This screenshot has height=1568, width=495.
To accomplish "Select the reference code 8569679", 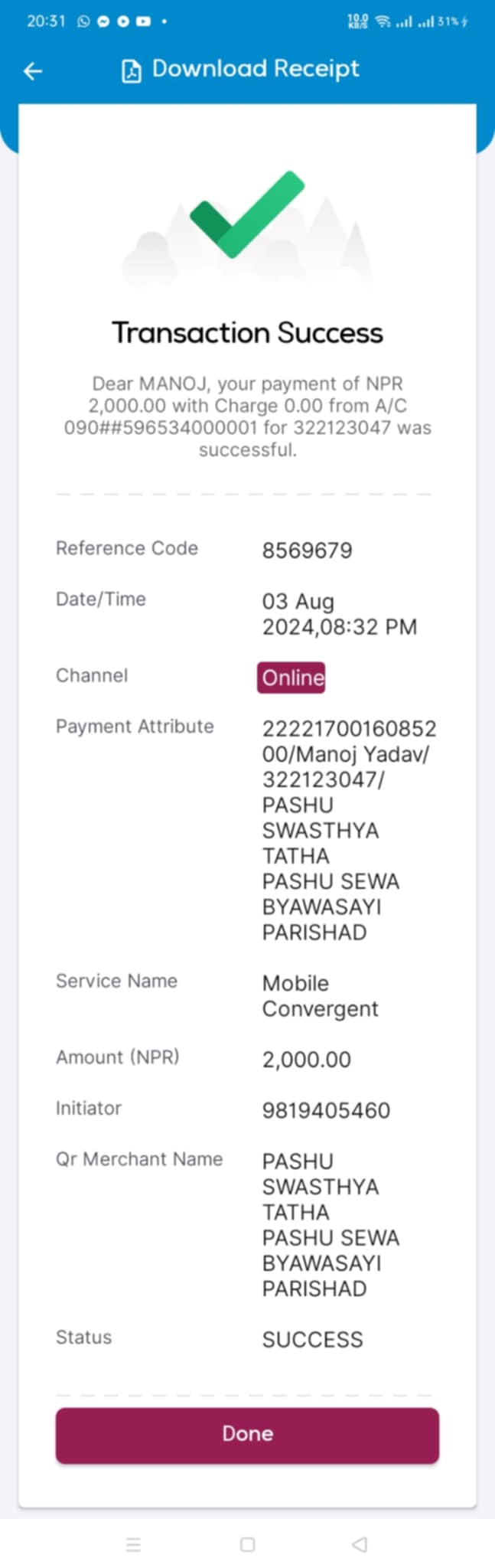I will (307, 550).
